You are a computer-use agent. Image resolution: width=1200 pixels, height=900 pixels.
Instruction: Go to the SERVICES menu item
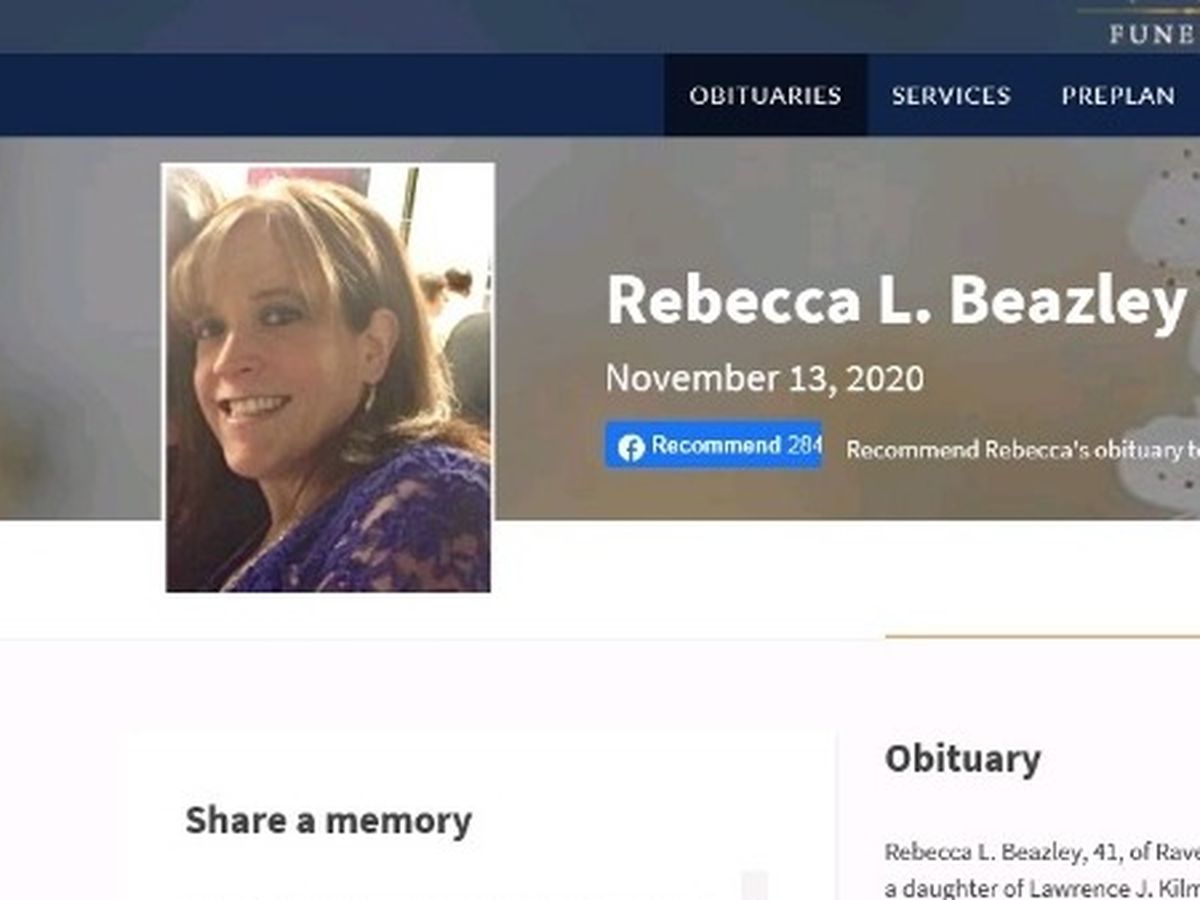[951, 96]
